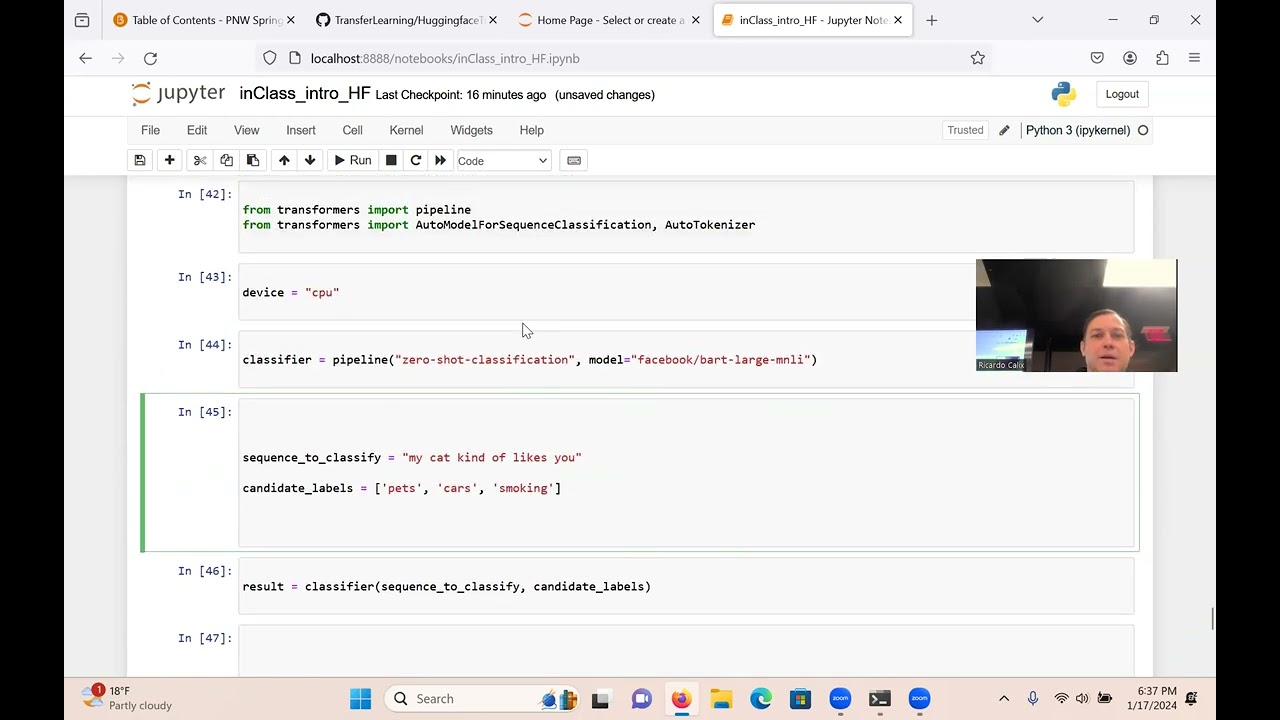This screenshot has width=1280, height=720.
Task: Open the command palette keyboard icon
Action: click(574, 160)
